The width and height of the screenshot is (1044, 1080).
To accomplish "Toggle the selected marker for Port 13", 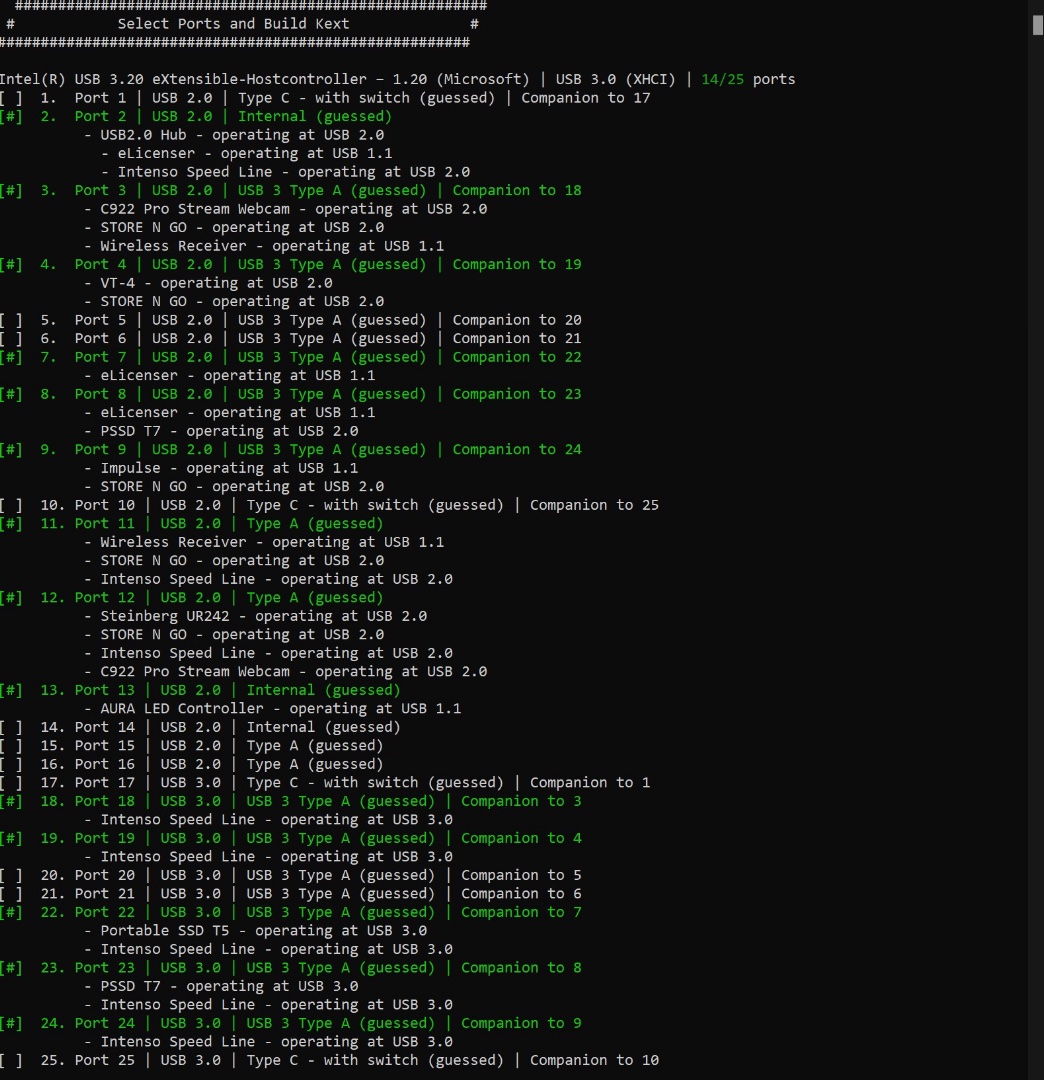I will [11, 691].
